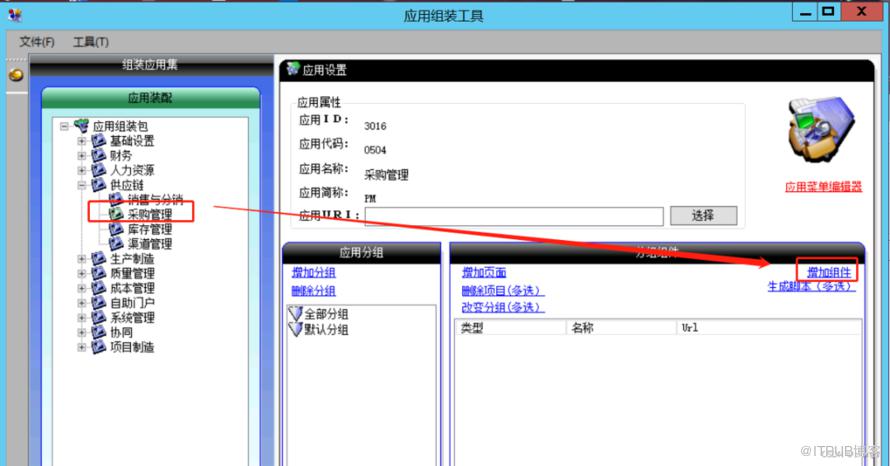Select the 库存管理 node icon
The width and height of the screenshot is (890, 466).
point(116,229)
